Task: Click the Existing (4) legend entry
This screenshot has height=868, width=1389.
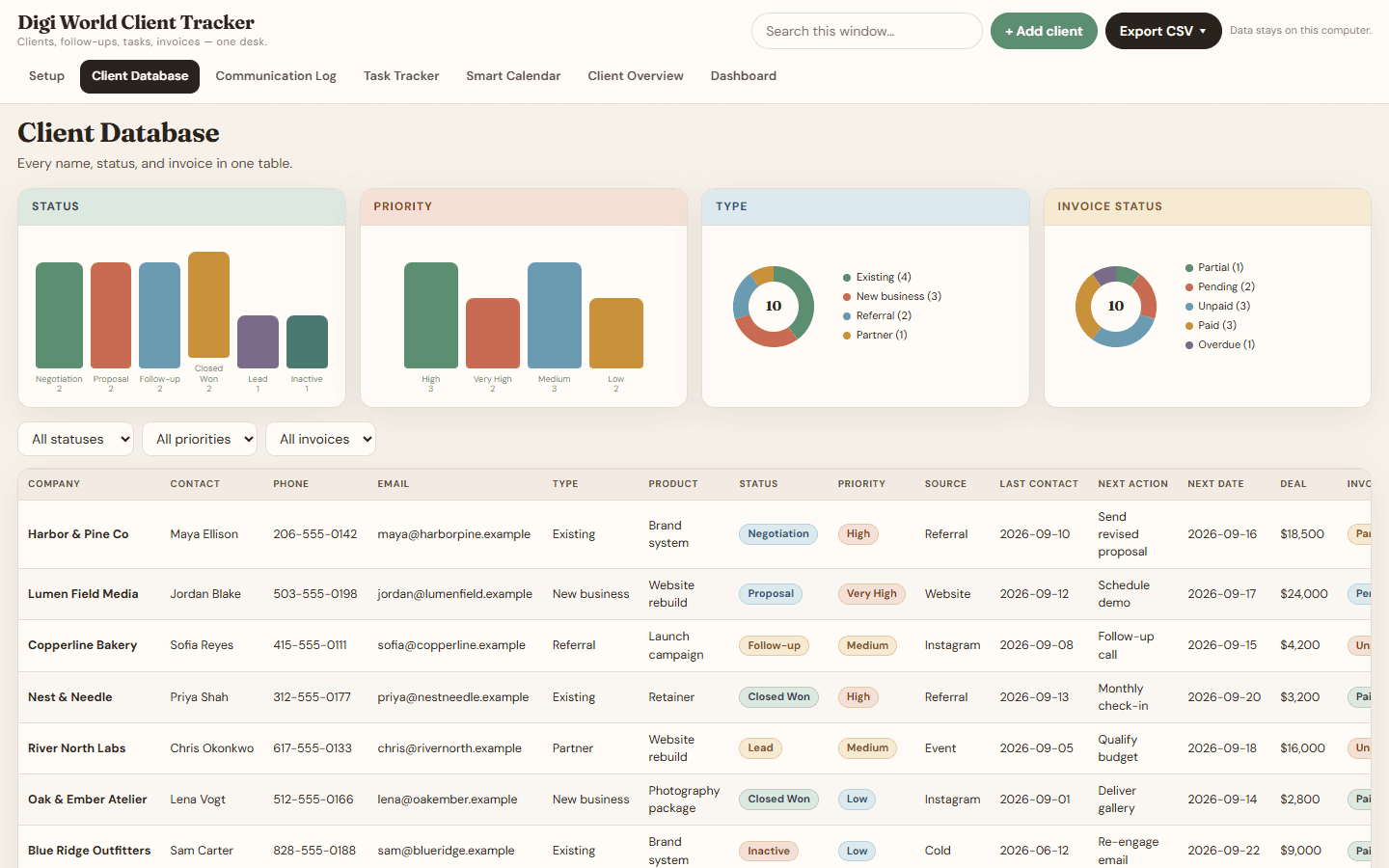Action: (x=877, y=277)
